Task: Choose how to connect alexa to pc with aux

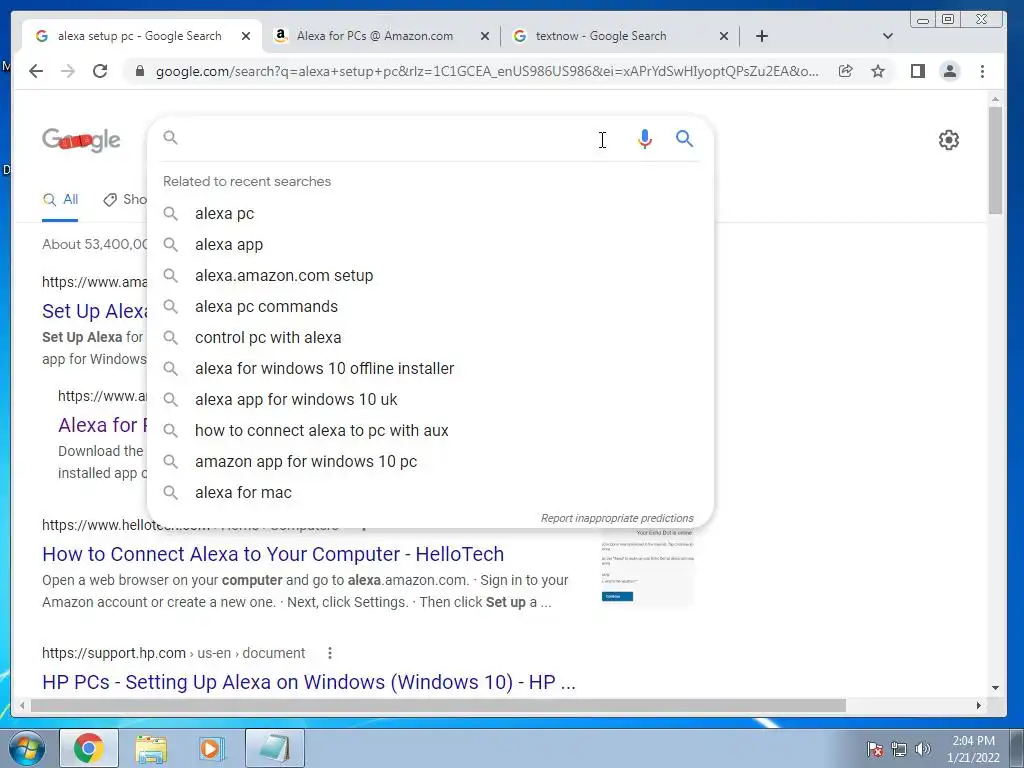Action: pos(430,430)
